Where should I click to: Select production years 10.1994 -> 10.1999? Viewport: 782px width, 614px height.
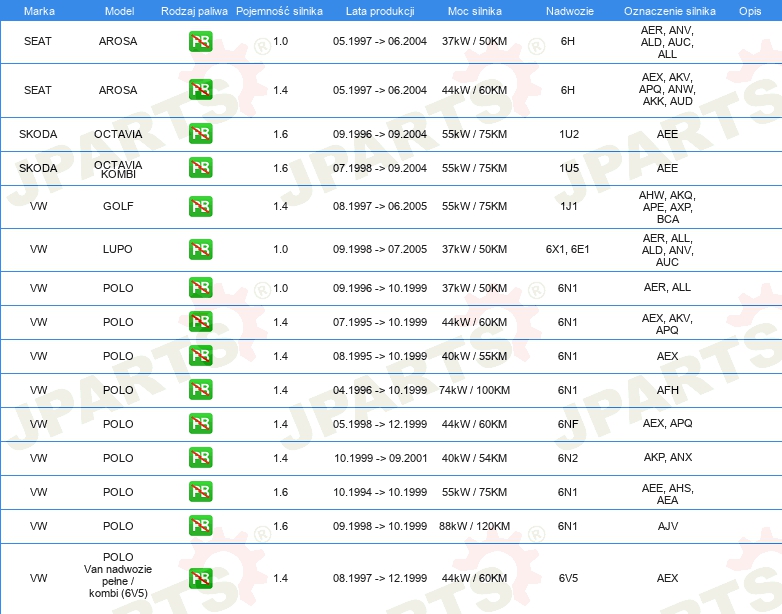pyautogui.click(x=380, y=492)
